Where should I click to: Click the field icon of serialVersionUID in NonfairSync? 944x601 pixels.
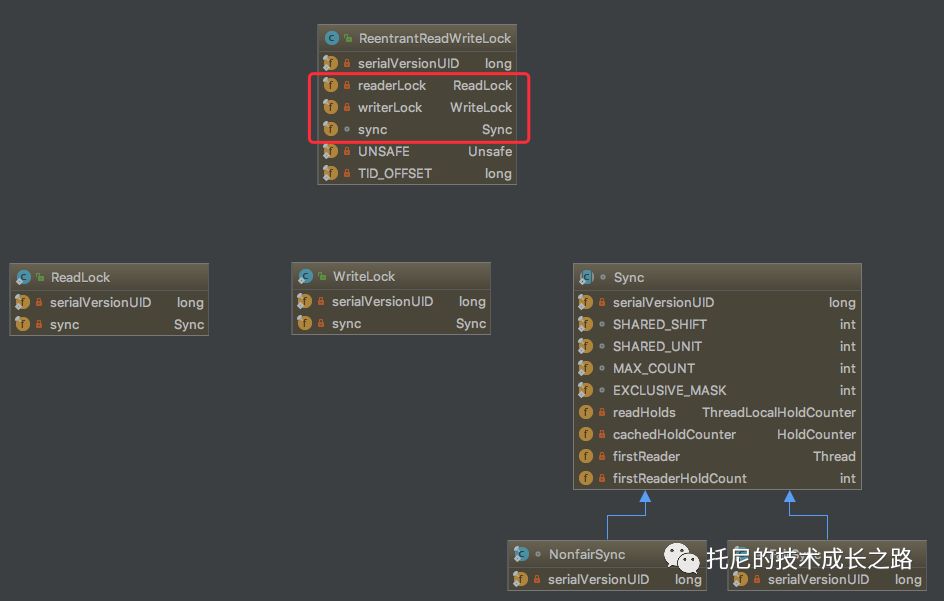[x=520, y=579]
